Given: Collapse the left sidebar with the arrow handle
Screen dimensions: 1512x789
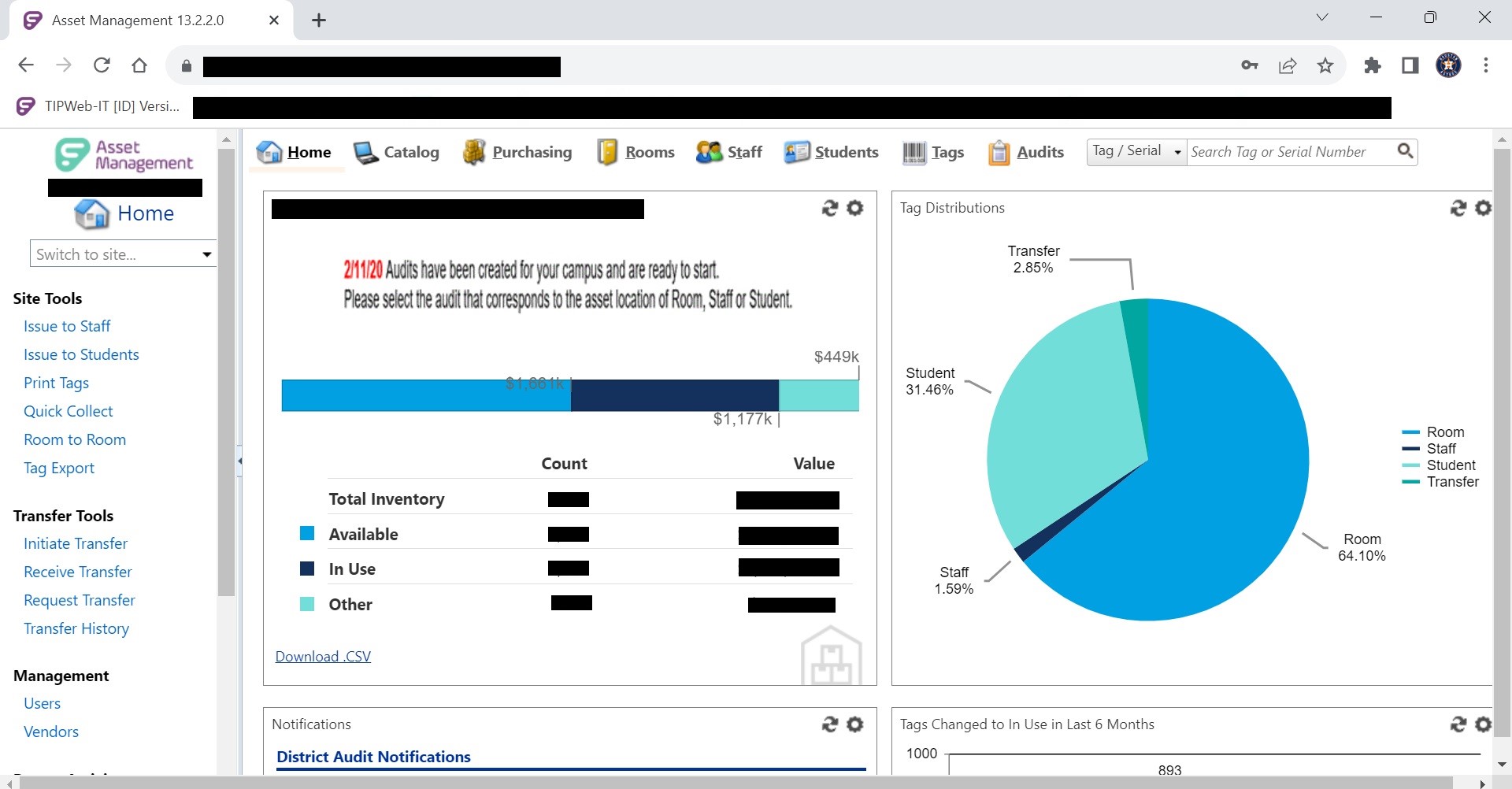Looking at the screenshot, I should pyautogui.click(x=239, y=461).
